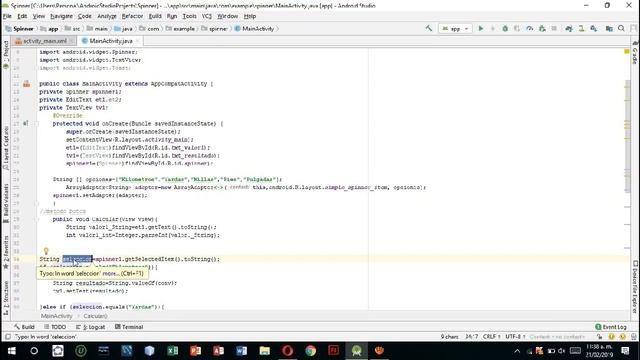Open the Structure sidebar tab

6,298
